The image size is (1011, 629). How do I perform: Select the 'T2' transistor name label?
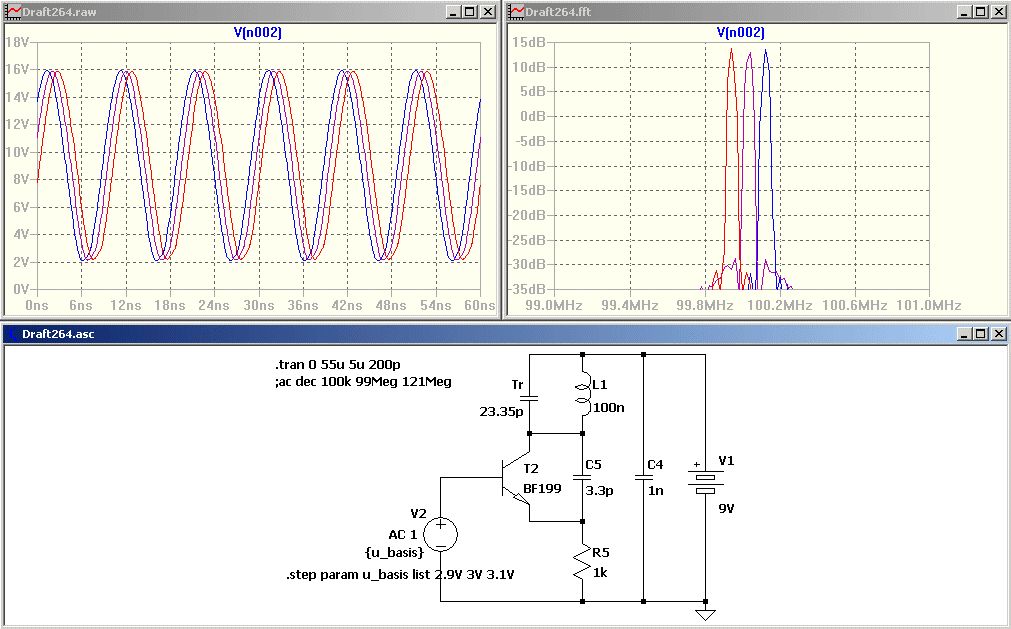531,469
